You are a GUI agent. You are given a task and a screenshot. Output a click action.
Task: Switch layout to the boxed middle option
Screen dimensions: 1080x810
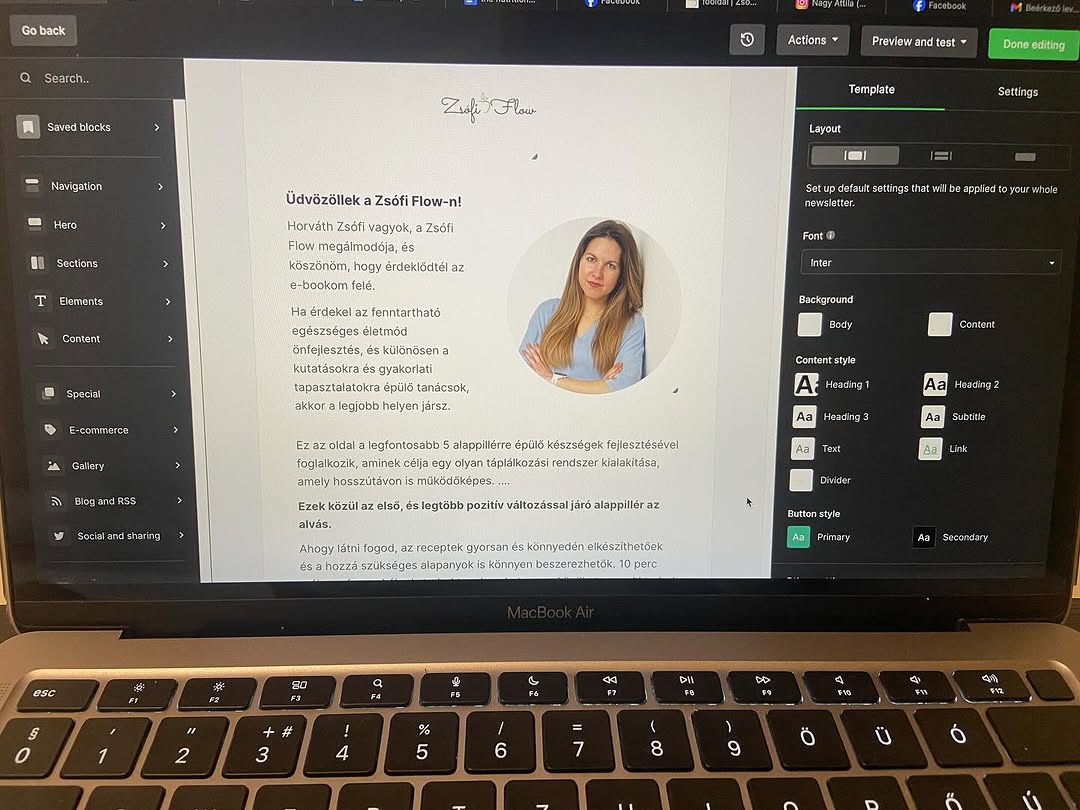click(x=940, y=155)
